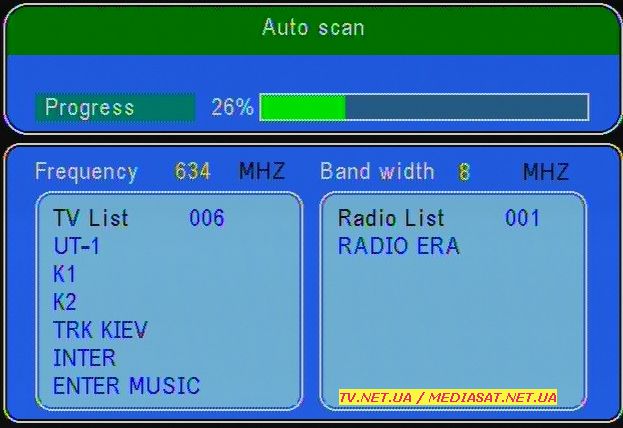This screenshot has width=623, height=428.
Task: Click the Auto scan title bar
Action: coord(312,28)
